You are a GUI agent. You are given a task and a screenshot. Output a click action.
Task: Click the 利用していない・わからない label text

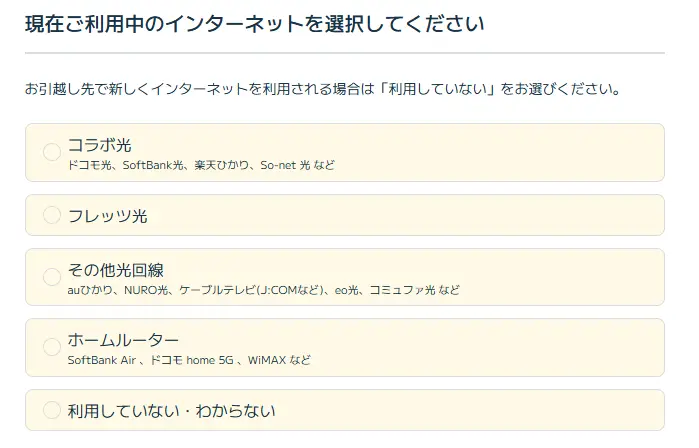point(171,411)
